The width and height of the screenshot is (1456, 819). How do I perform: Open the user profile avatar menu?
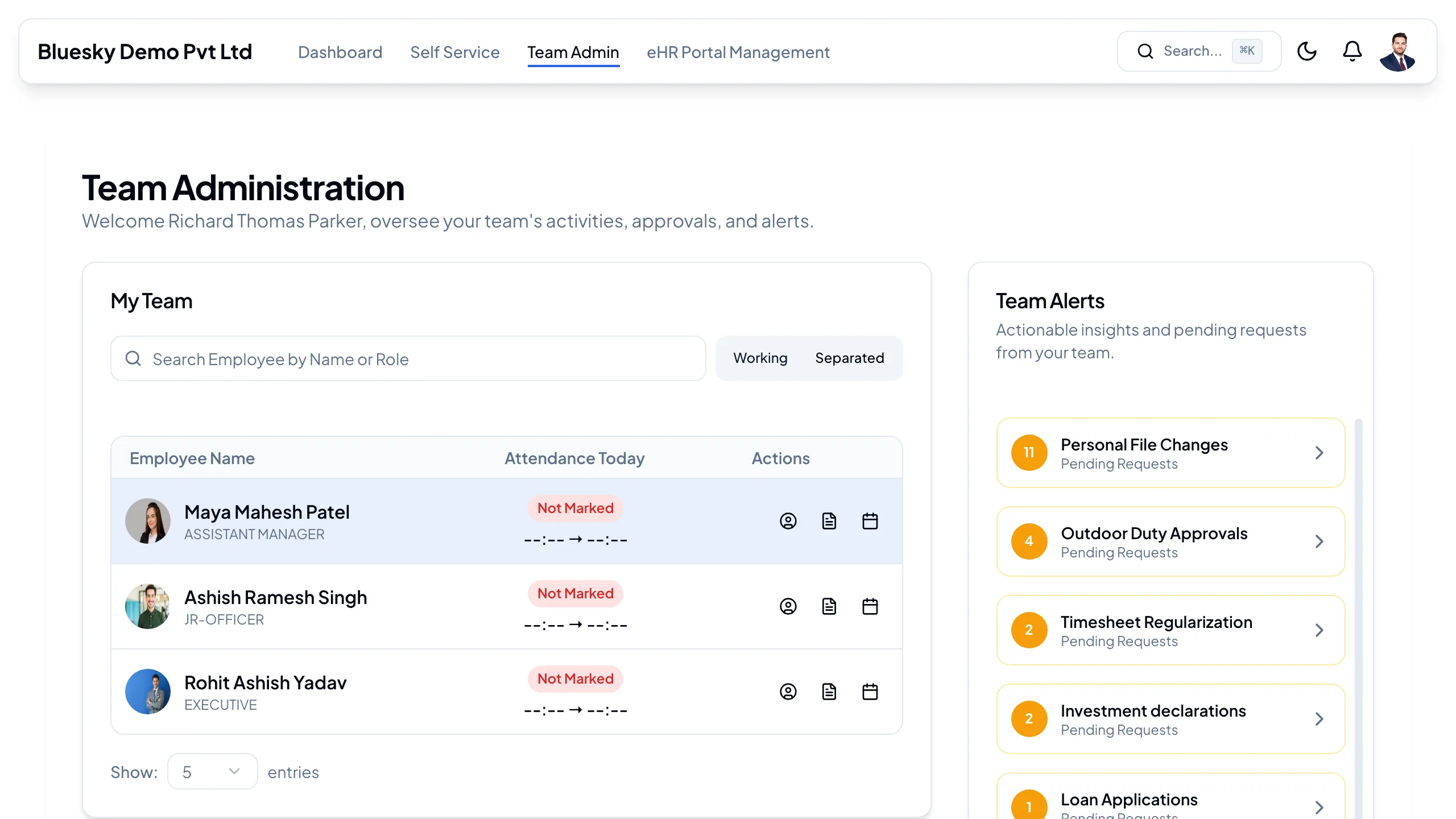1397,51
